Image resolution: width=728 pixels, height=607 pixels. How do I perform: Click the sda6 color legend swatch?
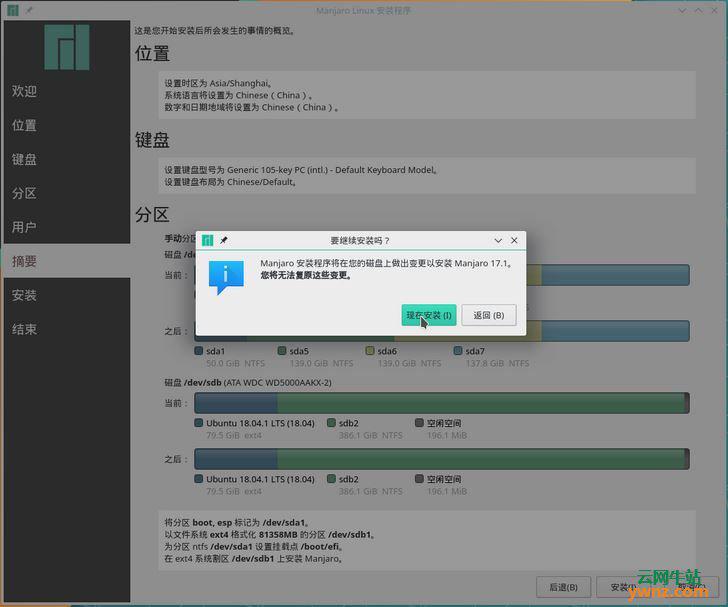tap(370, 351)
